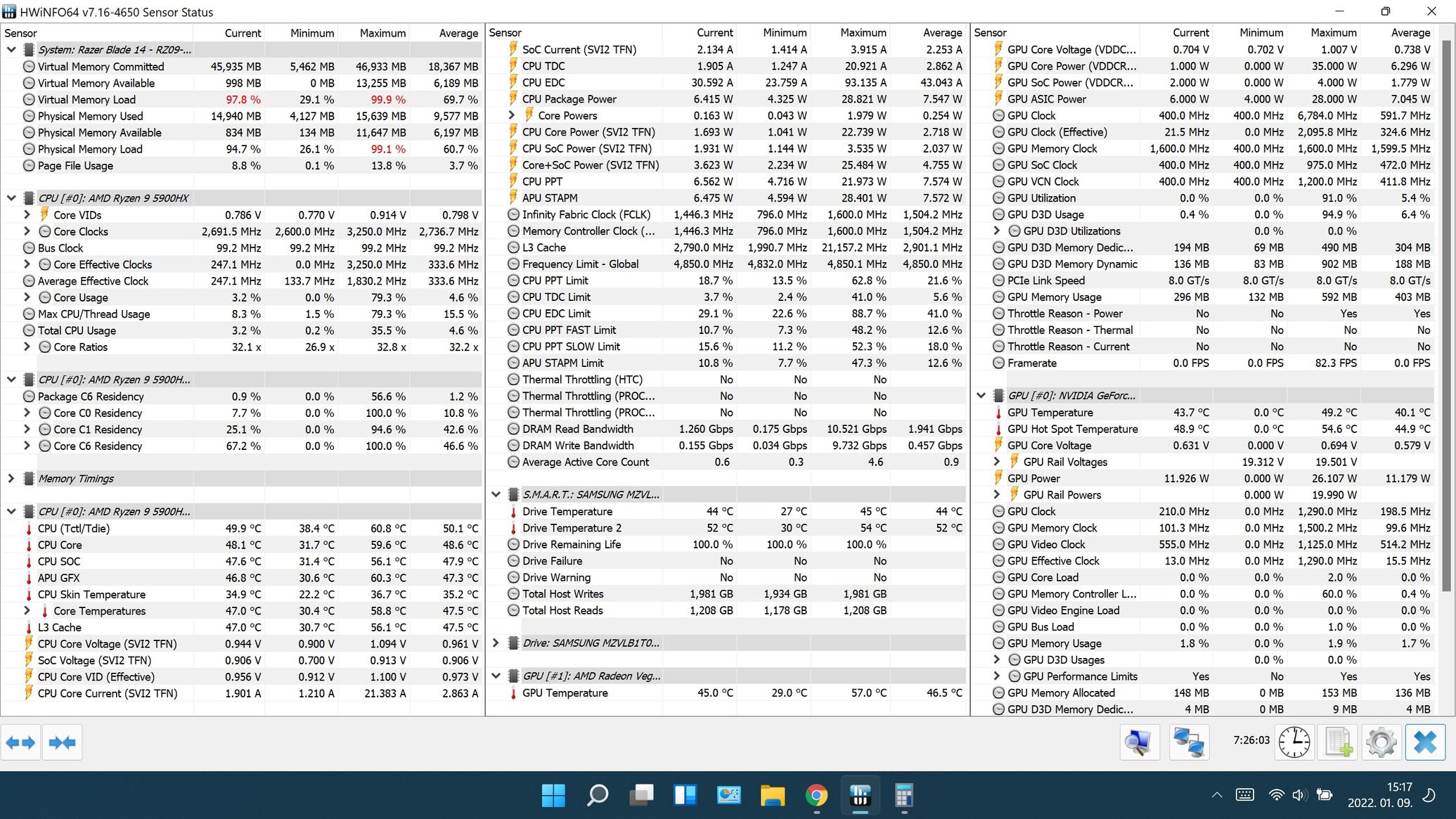Expand the Memory Timings group

tap(11, 478)
